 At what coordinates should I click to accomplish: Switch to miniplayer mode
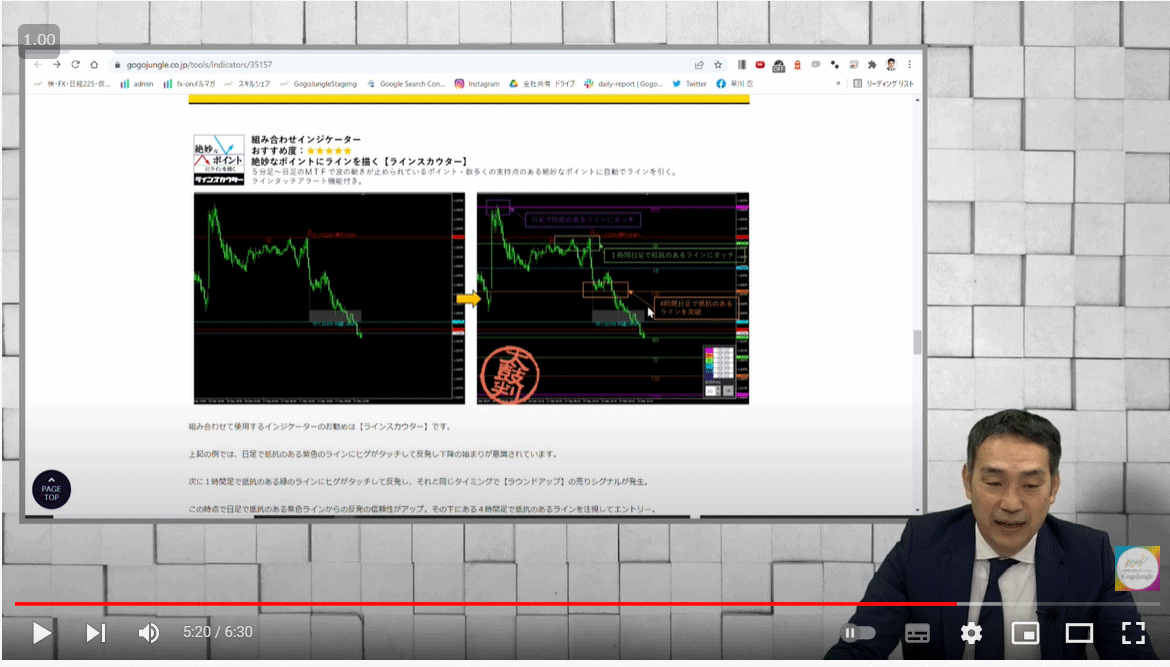tap(1024, 632)
